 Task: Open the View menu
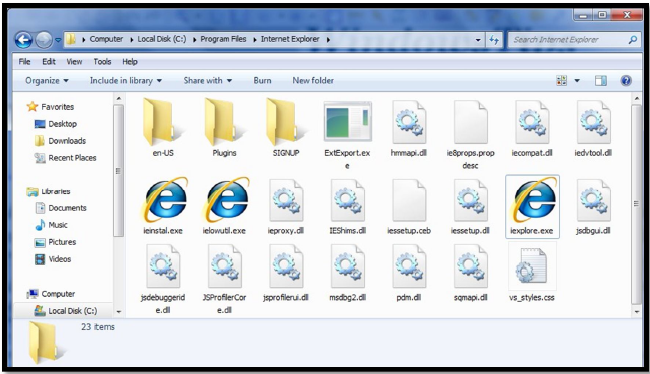pos(74,61)
